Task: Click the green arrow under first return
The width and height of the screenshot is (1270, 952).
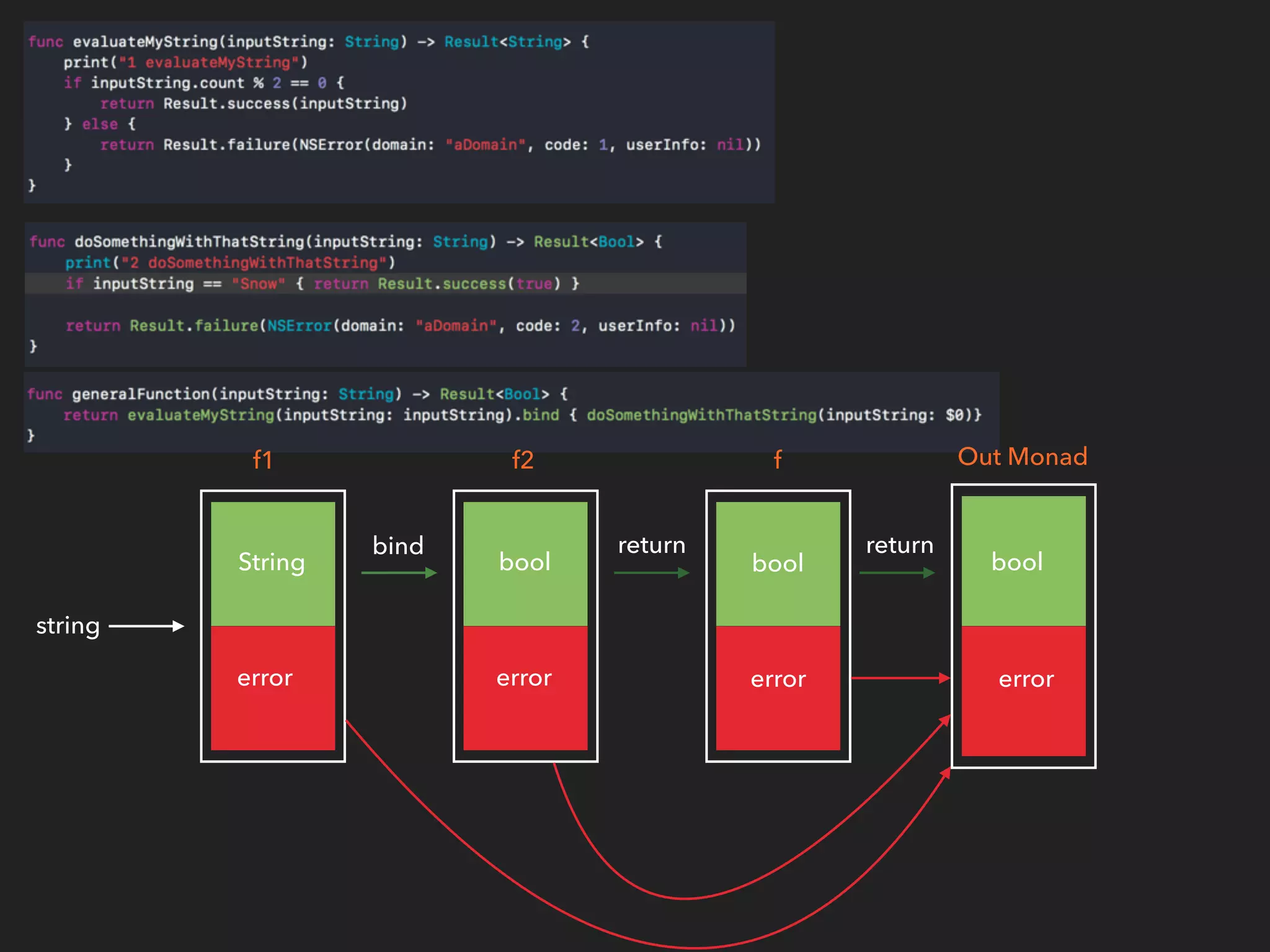Action: [x=651, y=573]
